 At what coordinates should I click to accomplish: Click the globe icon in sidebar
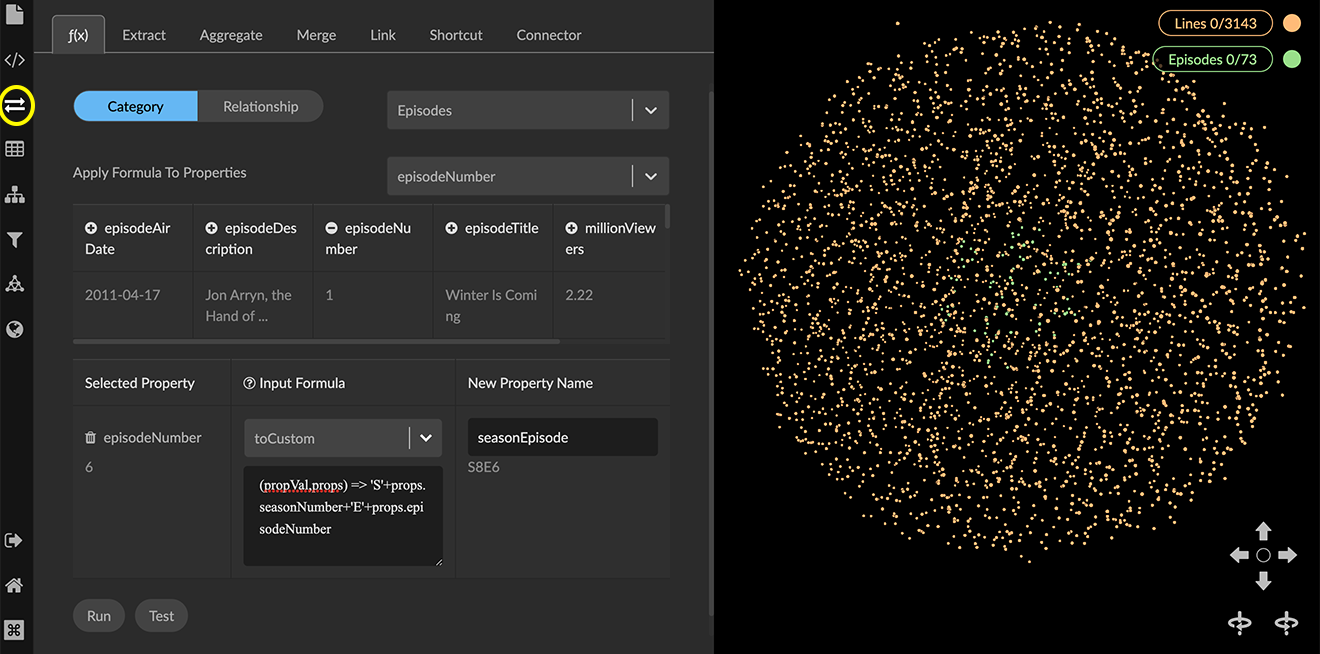pos(15,329)
